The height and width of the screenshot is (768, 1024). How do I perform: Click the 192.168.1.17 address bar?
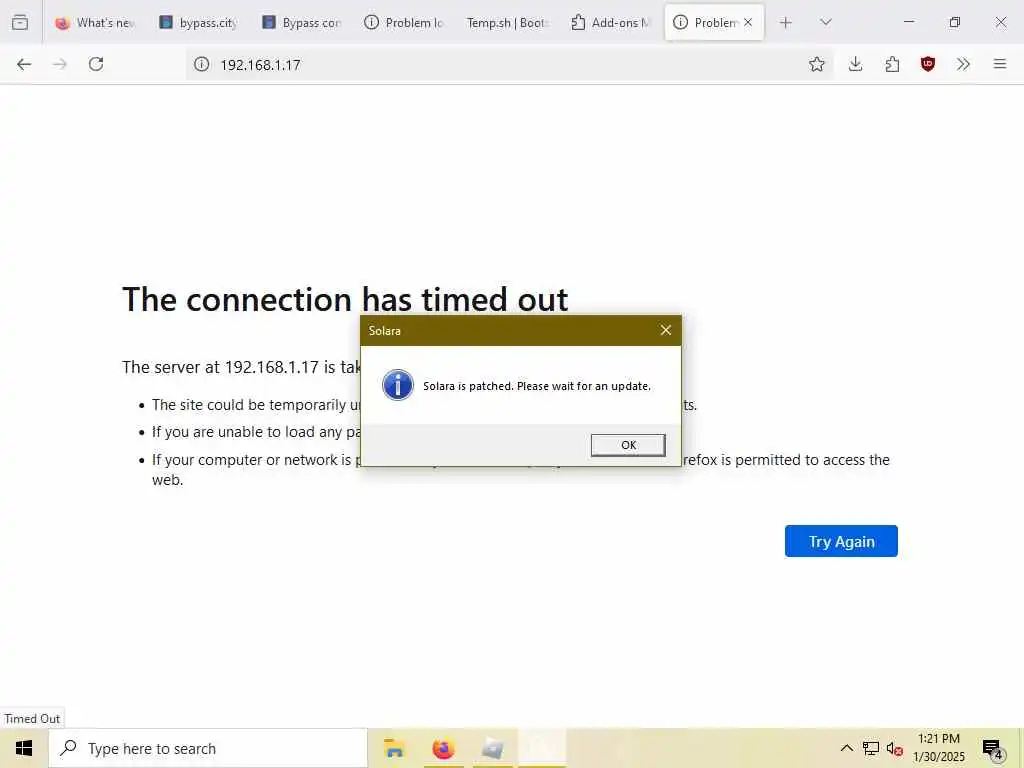point(509,64)
